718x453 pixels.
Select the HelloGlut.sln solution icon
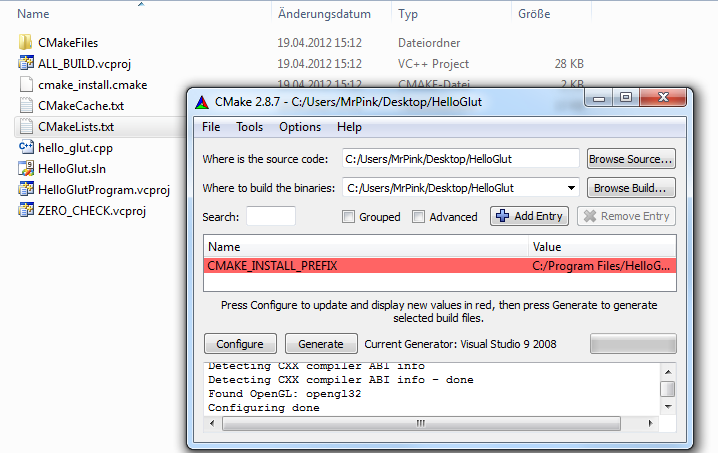pyautogui.click(x=26, y=169)
